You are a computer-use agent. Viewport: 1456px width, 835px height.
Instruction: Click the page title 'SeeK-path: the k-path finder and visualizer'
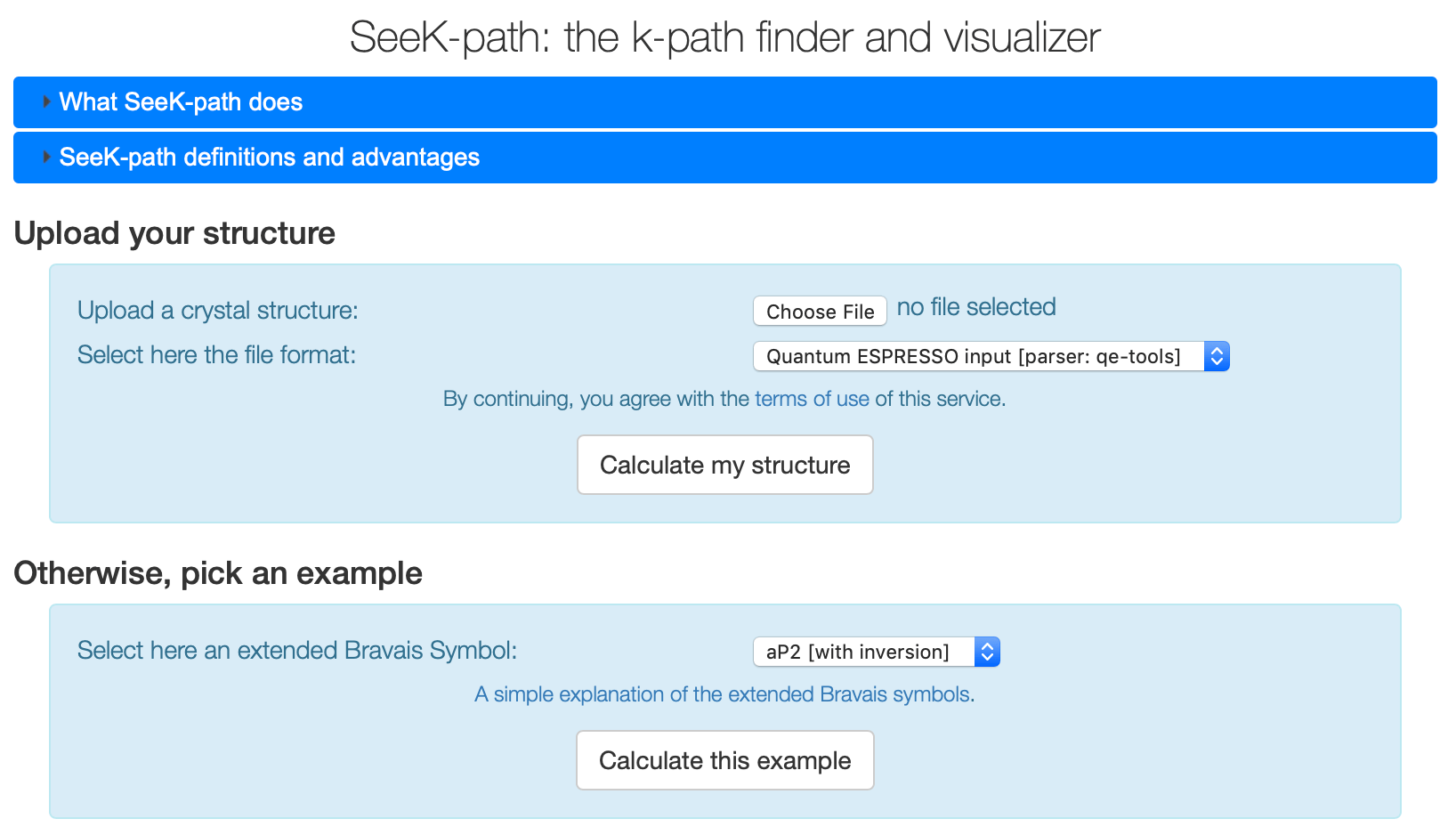(x=726, y=37)
